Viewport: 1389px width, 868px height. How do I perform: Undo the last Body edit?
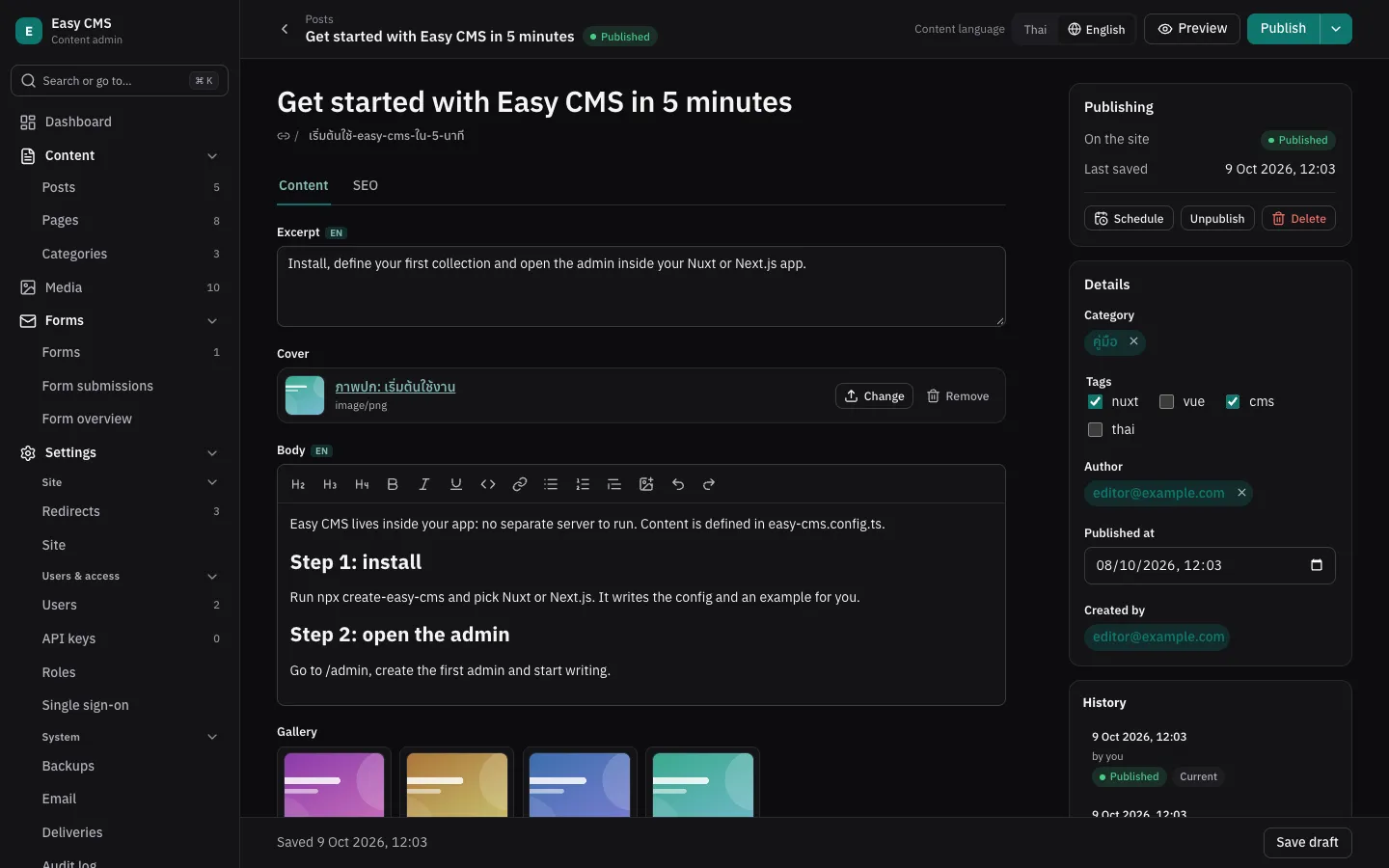678,484
